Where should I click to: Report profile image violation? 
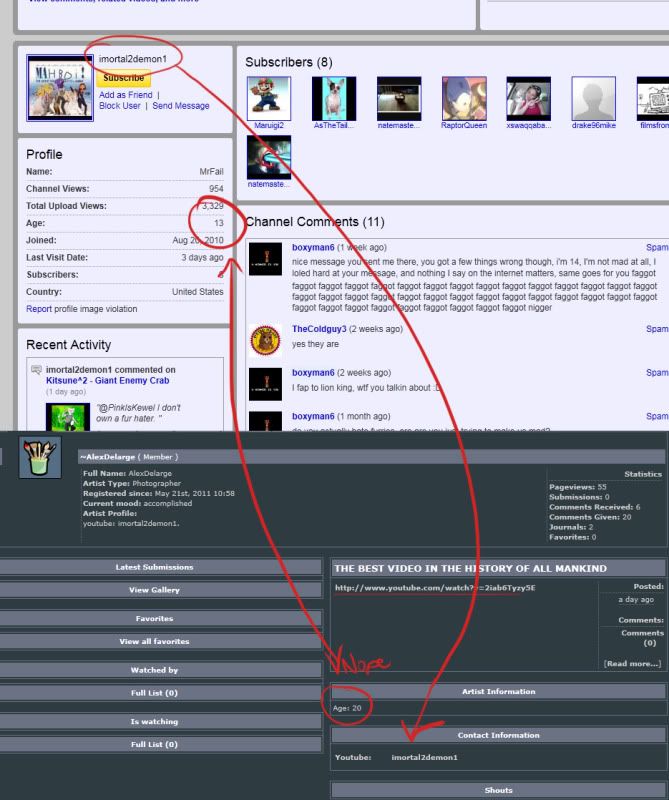[80, 309]
